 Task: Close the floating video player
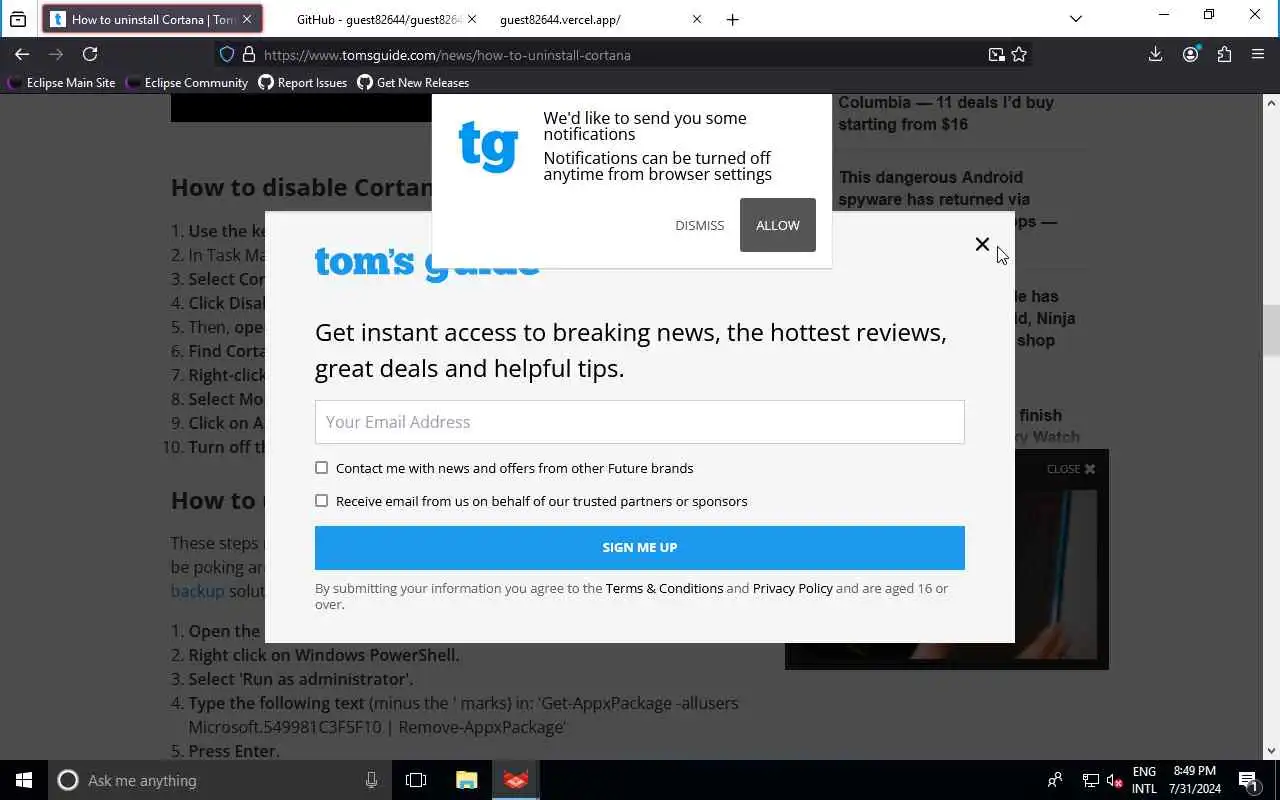(x=1071, y=469)
